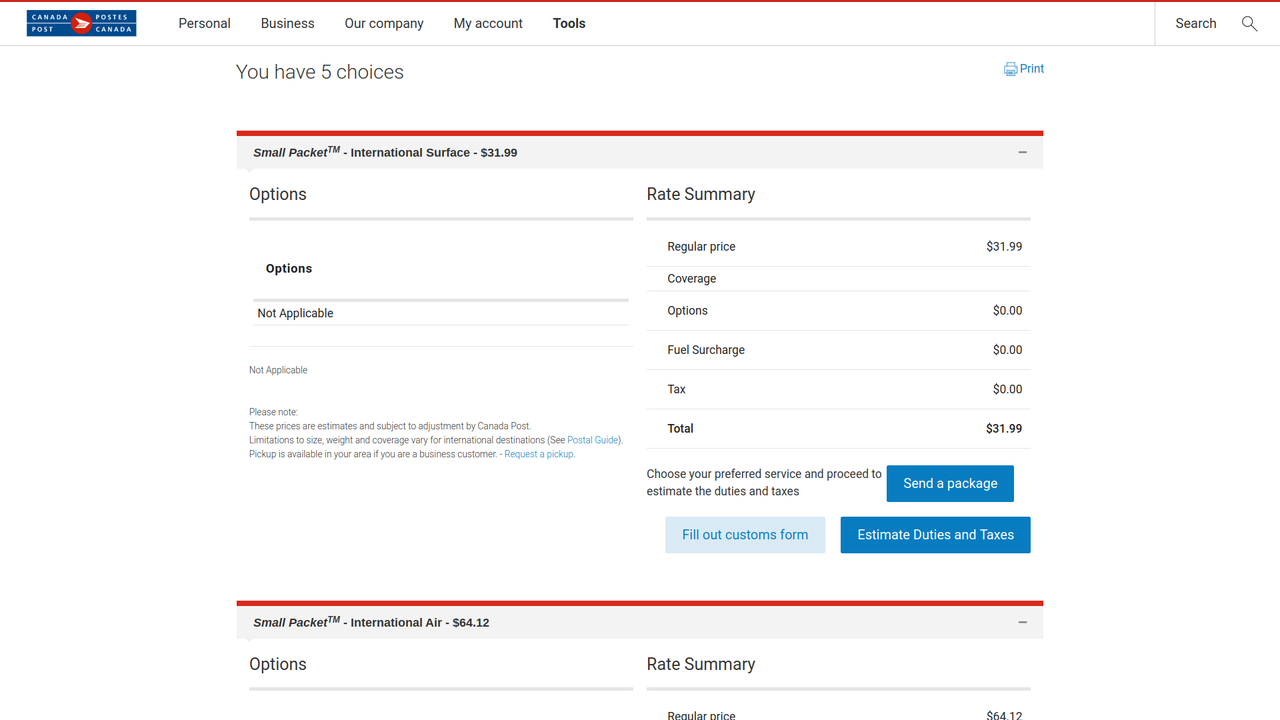Screen dimensions: 1280x720
Task: Open the My account menu
Action: click(488, 23)
